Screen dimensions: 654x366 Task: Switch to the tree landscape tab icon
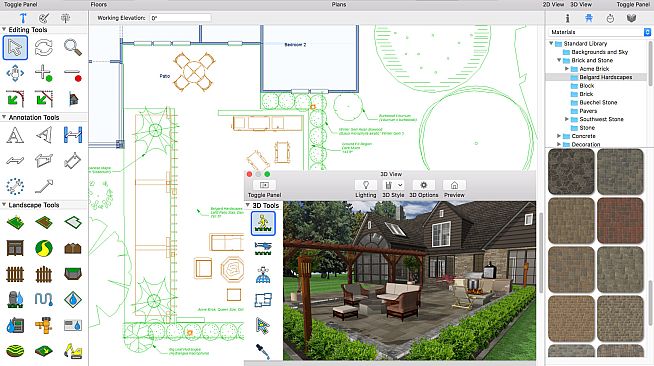coord(65,18)
